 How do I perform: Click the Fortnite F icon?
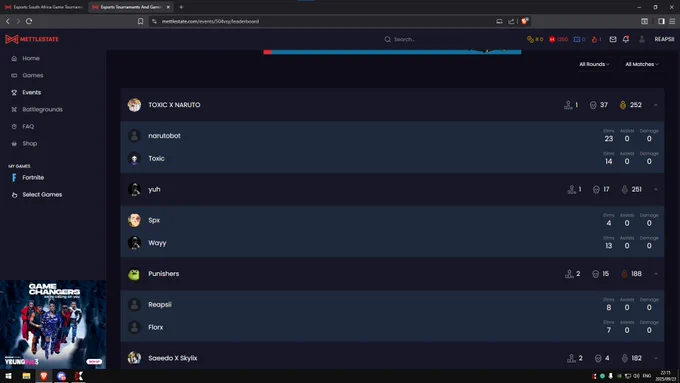tap(14, 177)
